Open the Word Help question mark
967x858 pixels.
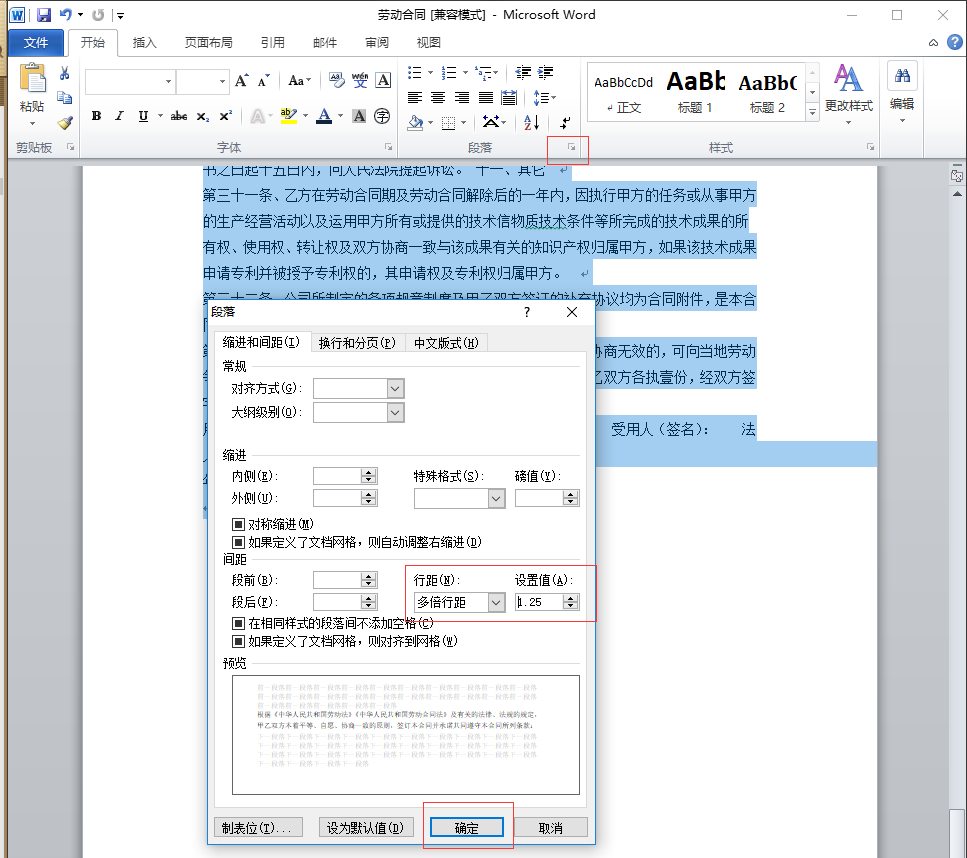(955, 42)
